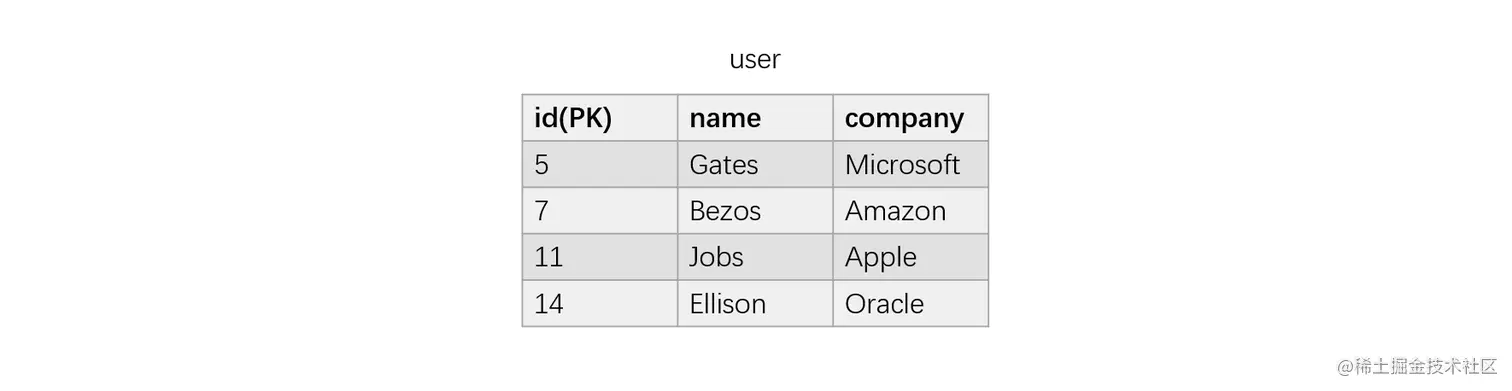The height and width of the screenshot is (391, 1512).
Task: Click the @ symbol in watermark
Action: tap(1346, 367)
